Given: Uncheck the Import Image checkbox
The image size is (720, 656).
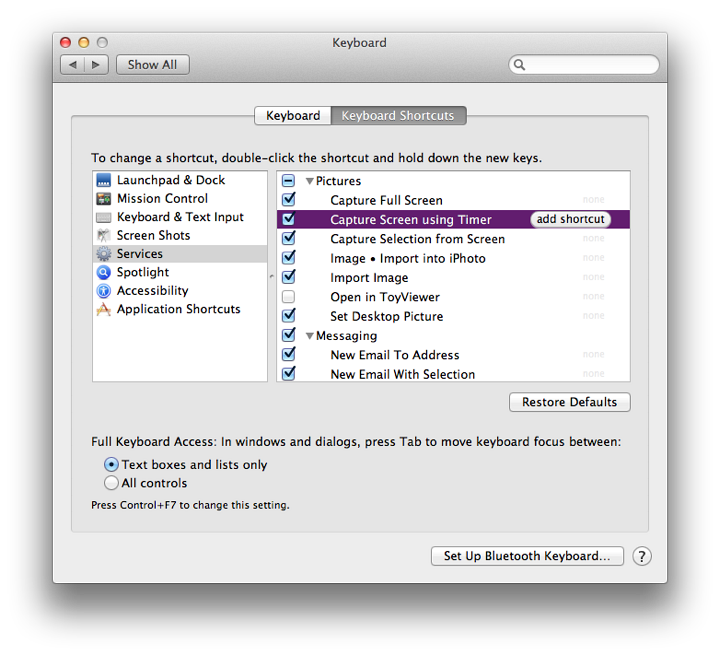Looking at the screenshot, I should tap(288, 277).
